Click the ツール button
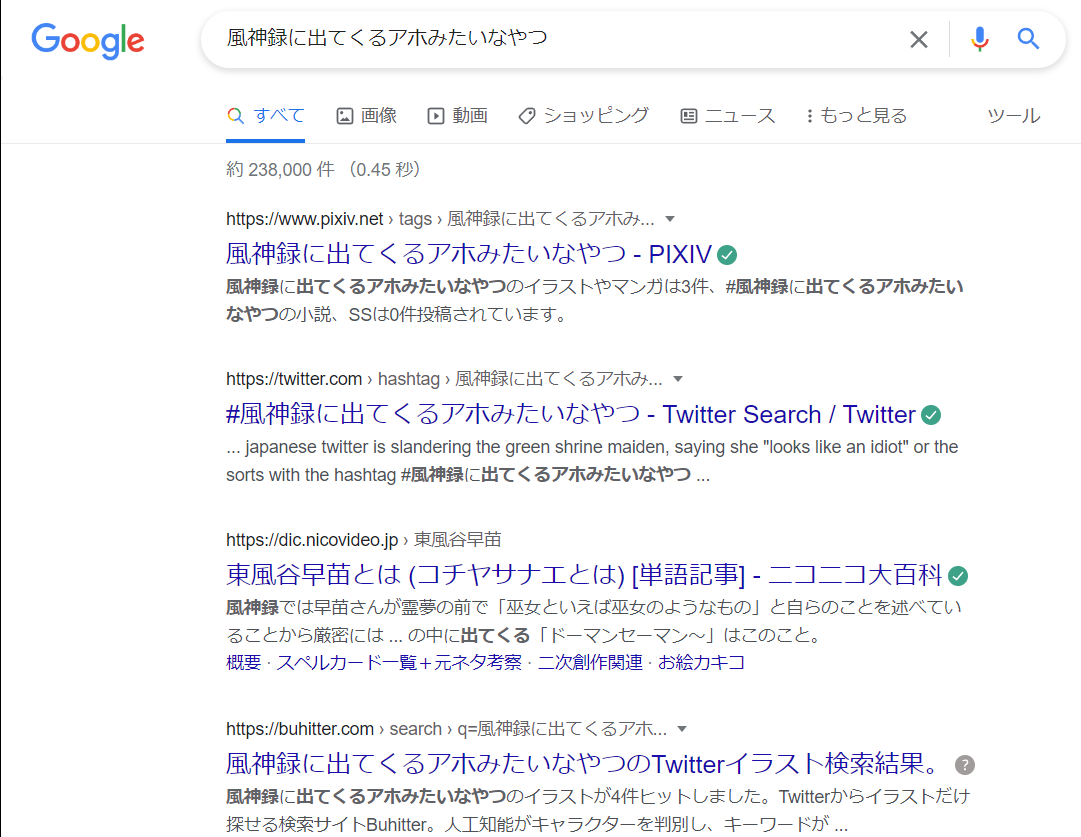 [x=1013, y=116]
